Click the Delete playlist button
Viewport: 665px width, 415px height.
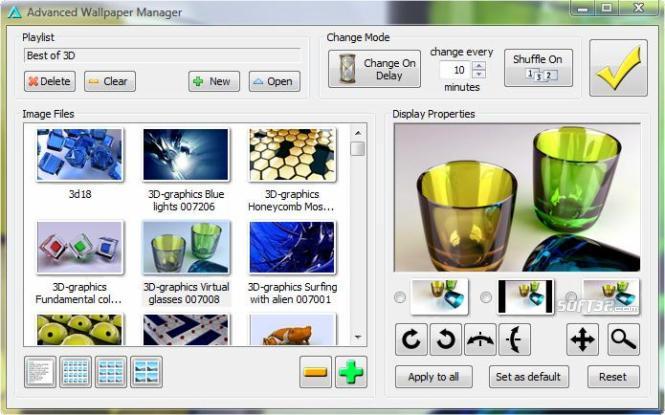(x=50, y=81)
